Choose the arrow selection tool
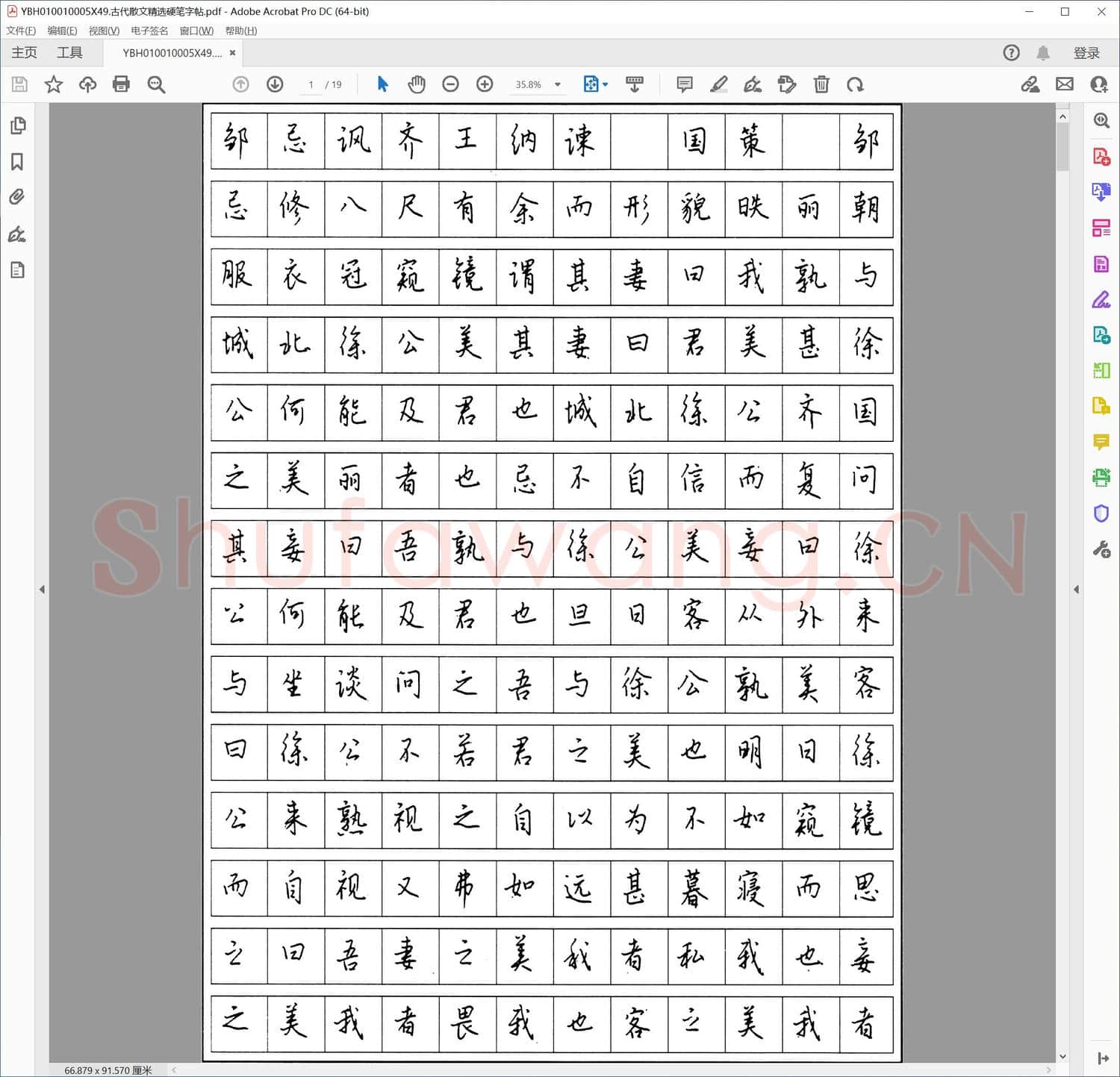This screenshot has width=1120, height=1077. point(382,84)
